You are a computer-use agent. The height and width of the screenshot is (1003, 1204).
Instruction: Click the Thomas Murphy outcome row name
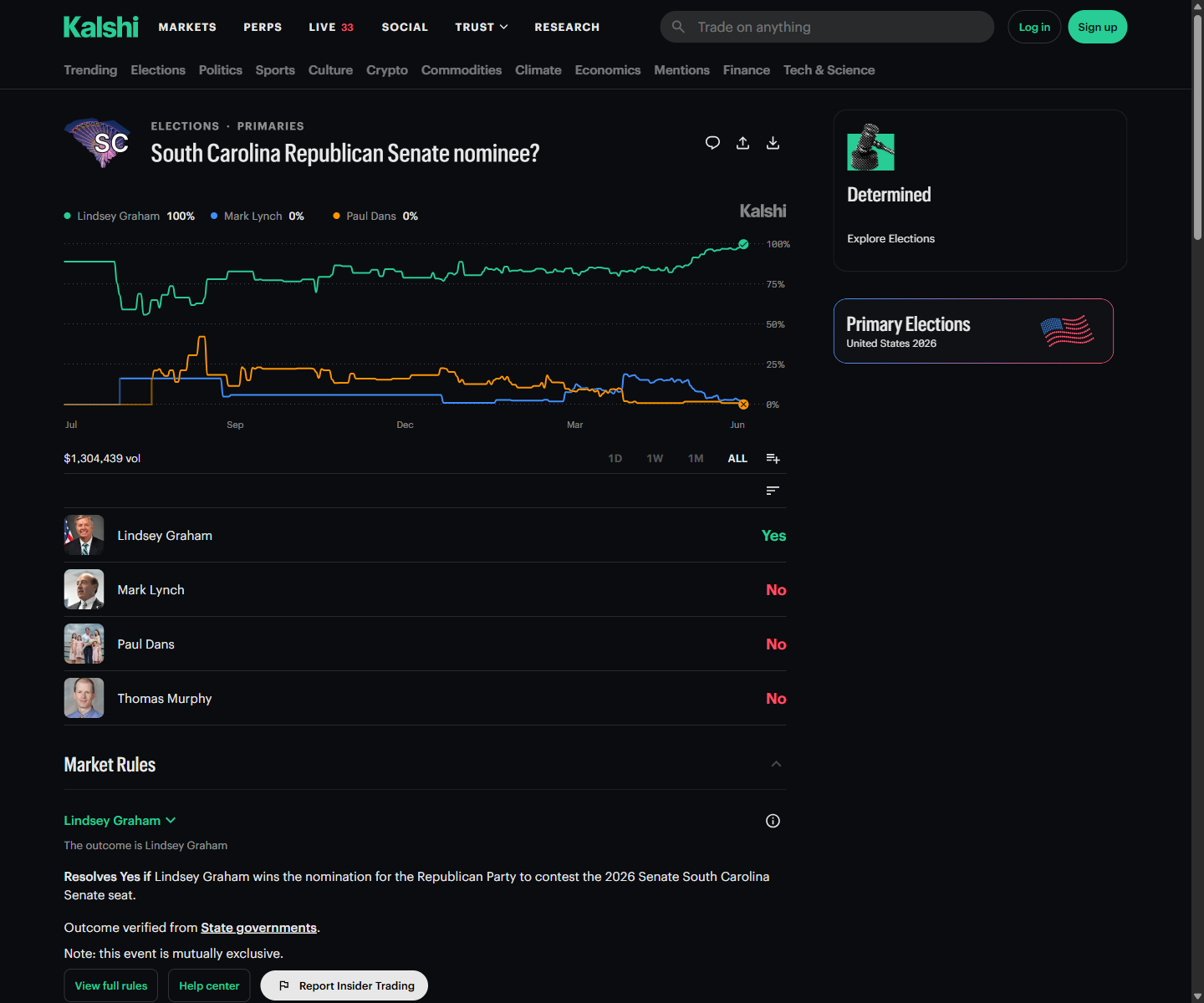pyautogui.click(x=165, y=698)
